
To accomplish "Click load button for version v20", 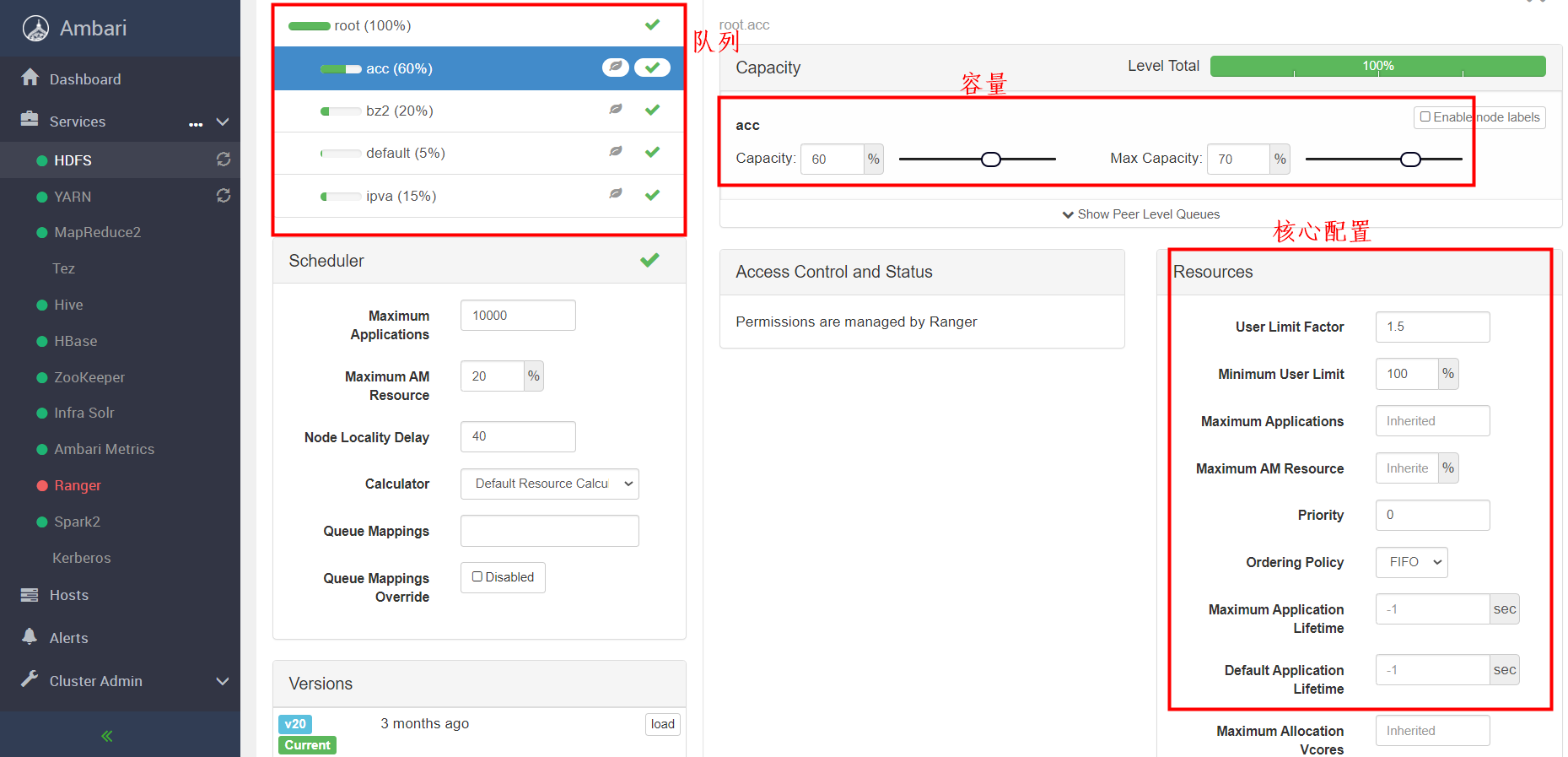I will (663, 724).
